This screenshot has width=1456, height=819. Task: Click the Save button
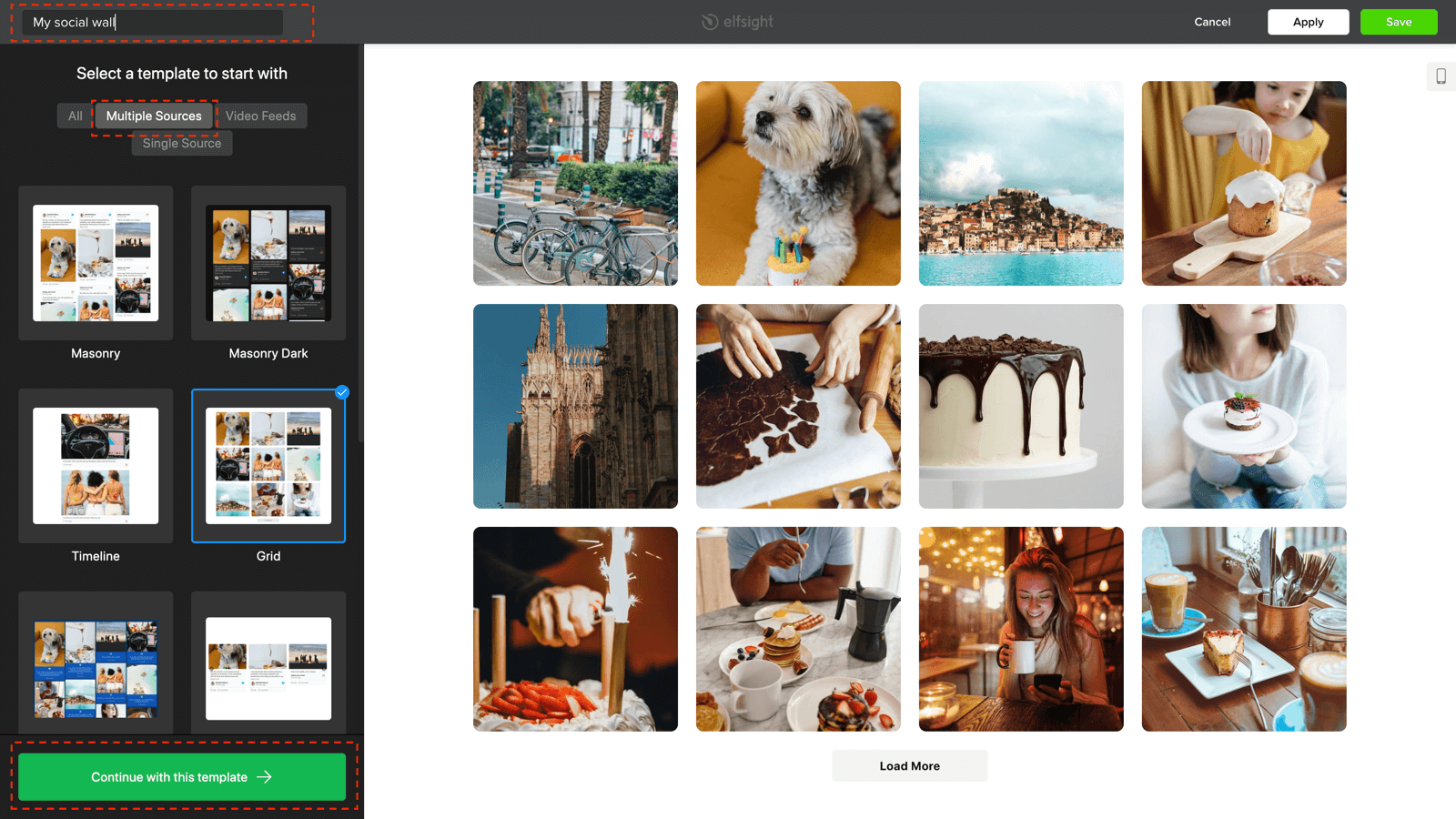[x=1399, y=22]
